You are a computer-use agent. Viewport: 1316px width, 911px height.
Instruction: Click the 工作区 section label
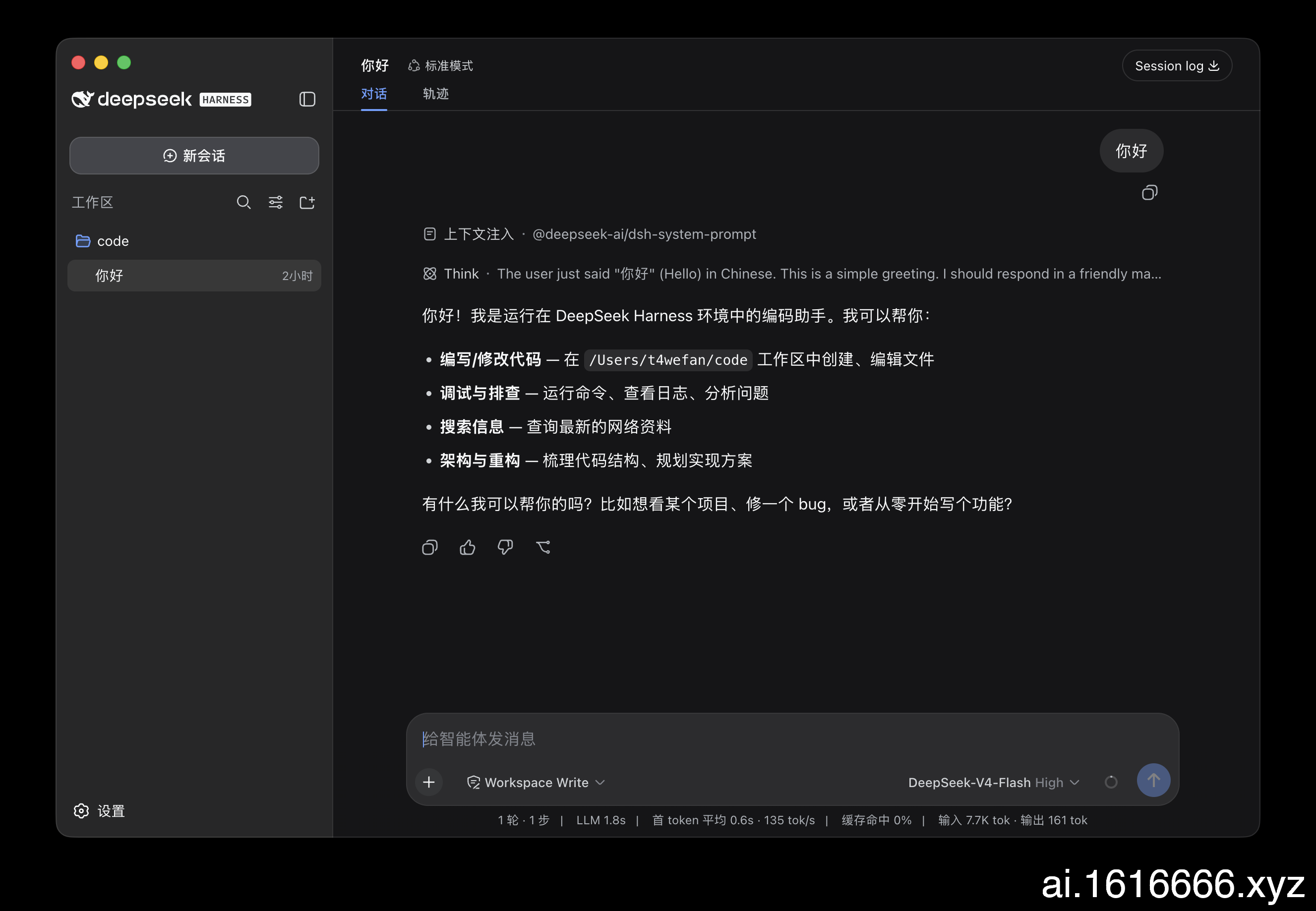[x=93, y=202]
